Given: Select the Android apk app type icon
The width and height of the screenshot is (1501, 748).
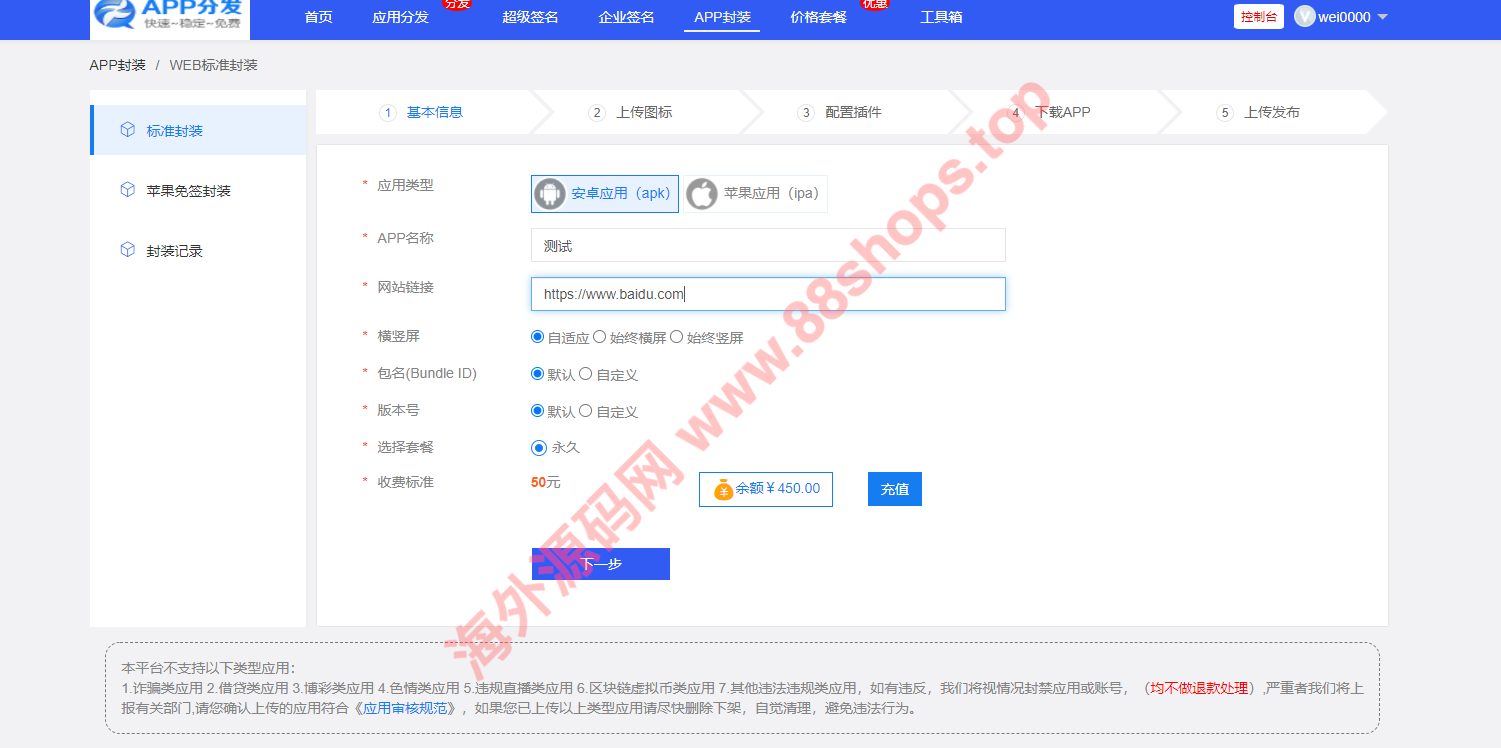Looking at the screenshot, I should (x=550, y=194).
